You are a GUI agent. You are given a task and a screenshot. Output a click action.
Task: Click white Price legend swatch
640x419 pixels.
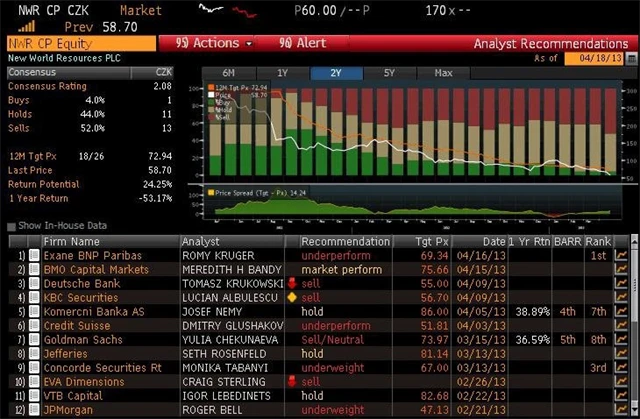point(211,95)
